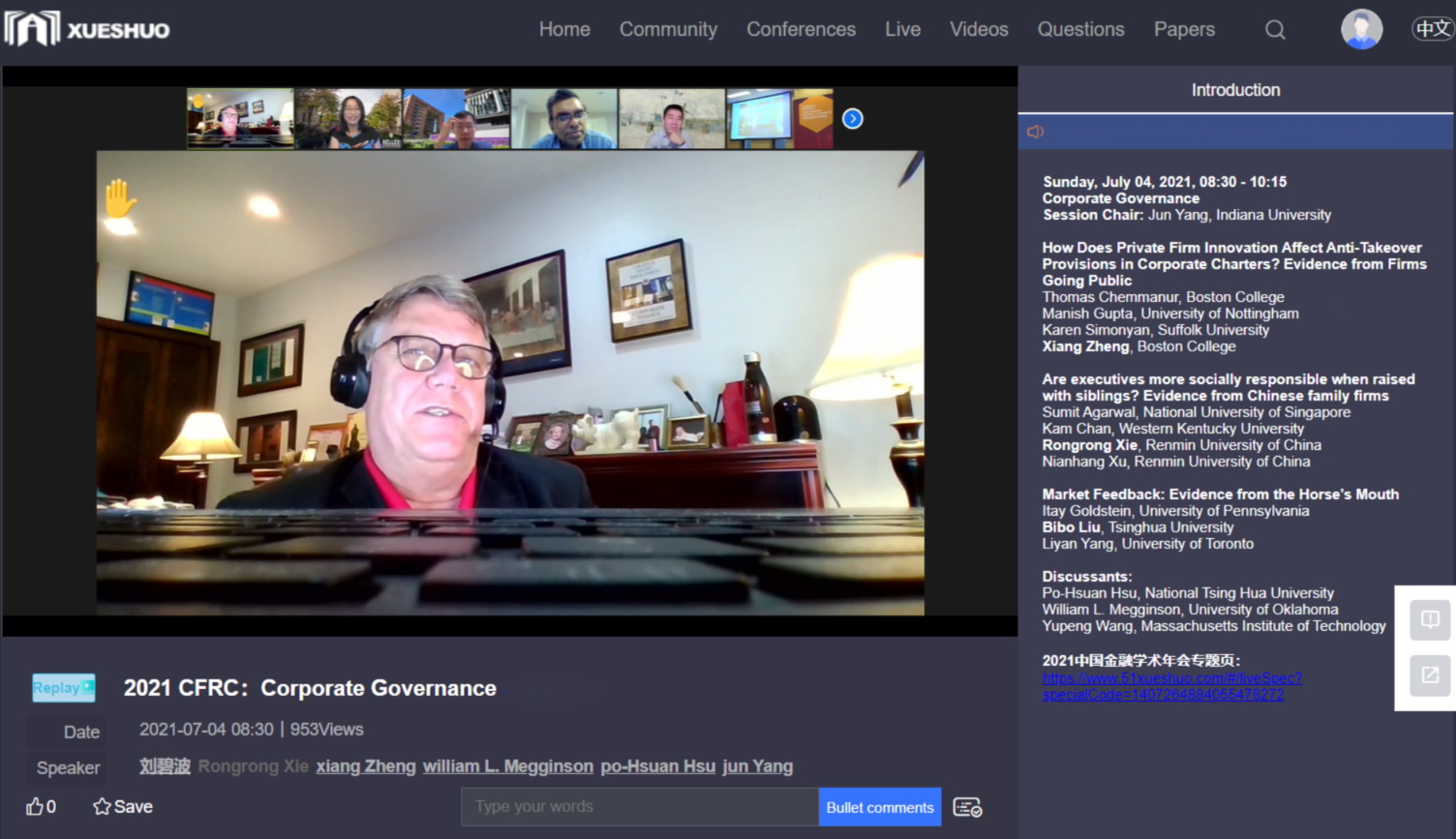The image size is (1456, 839).
Task: Show next participant thumbnails arrow
Action: (x=852, y=118)
